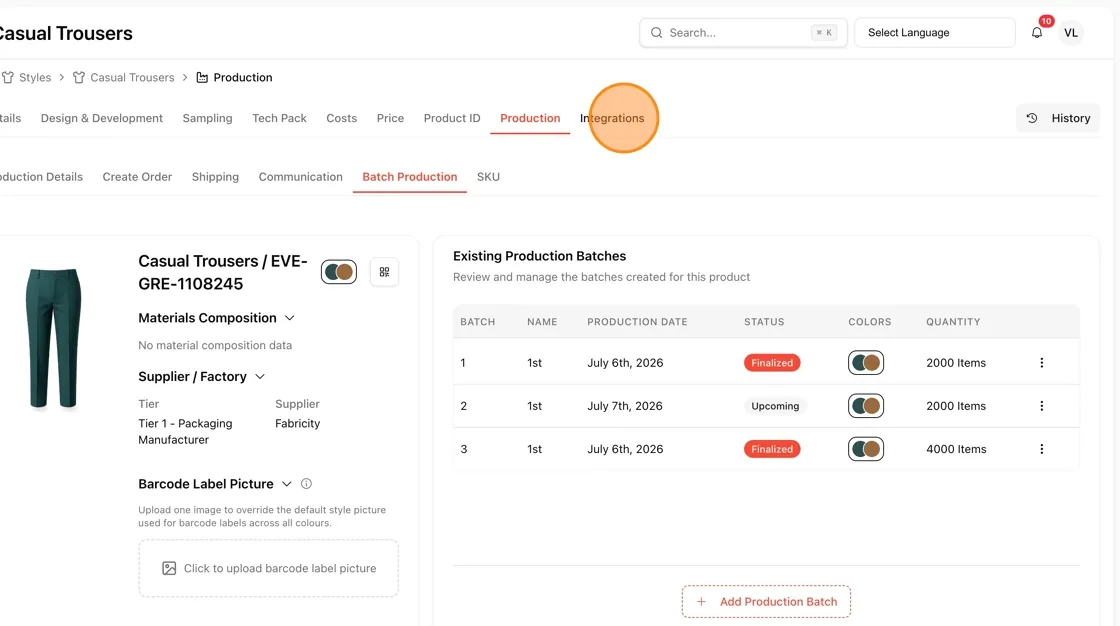Click the history clock icon
The width and height of the screenshot is (1120, 626).
pyautogui.click(x=1032, y=119)
